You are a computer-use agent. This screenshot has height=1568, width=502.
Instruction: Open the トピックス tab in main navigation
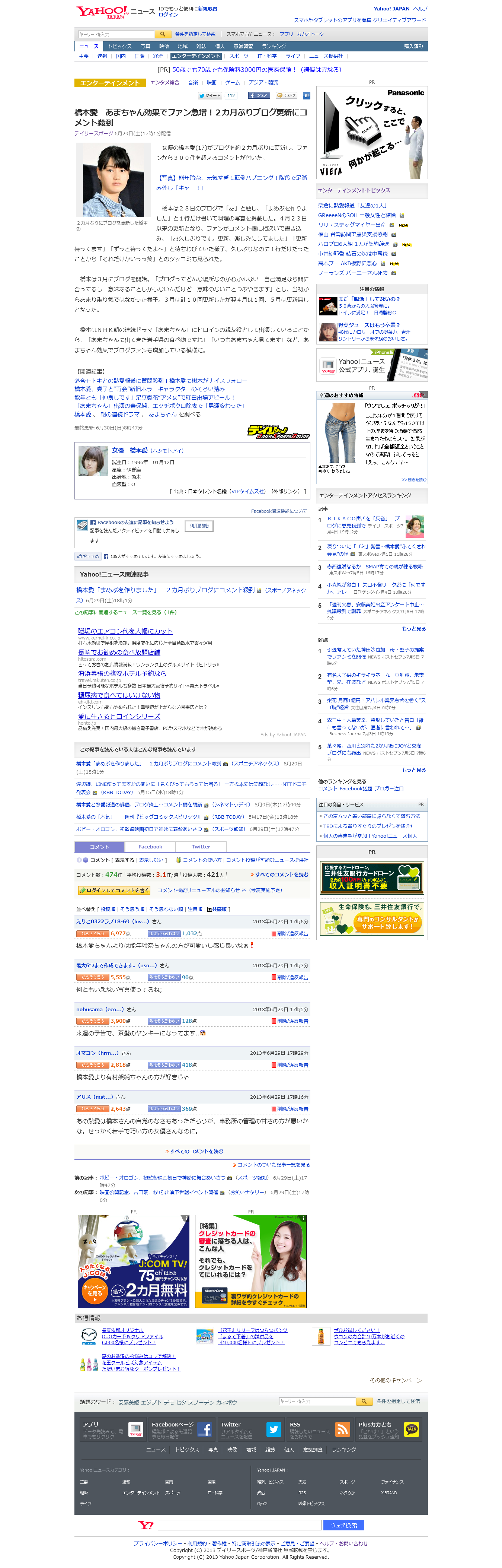pos(119,46)
